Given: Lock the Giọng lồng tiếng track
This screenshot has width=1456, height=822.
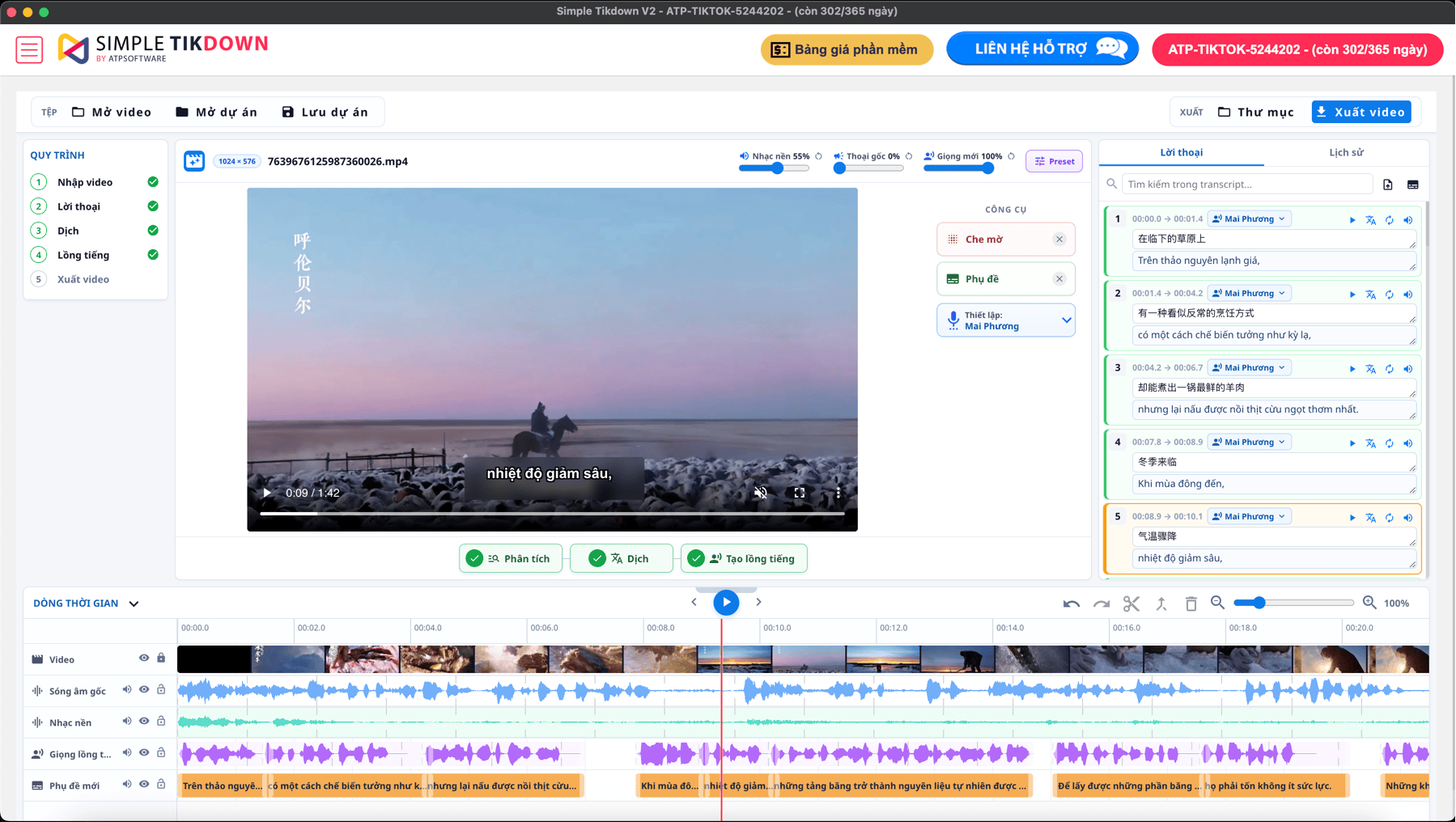Looking at the screenshot, I should [x=161, y=753].
